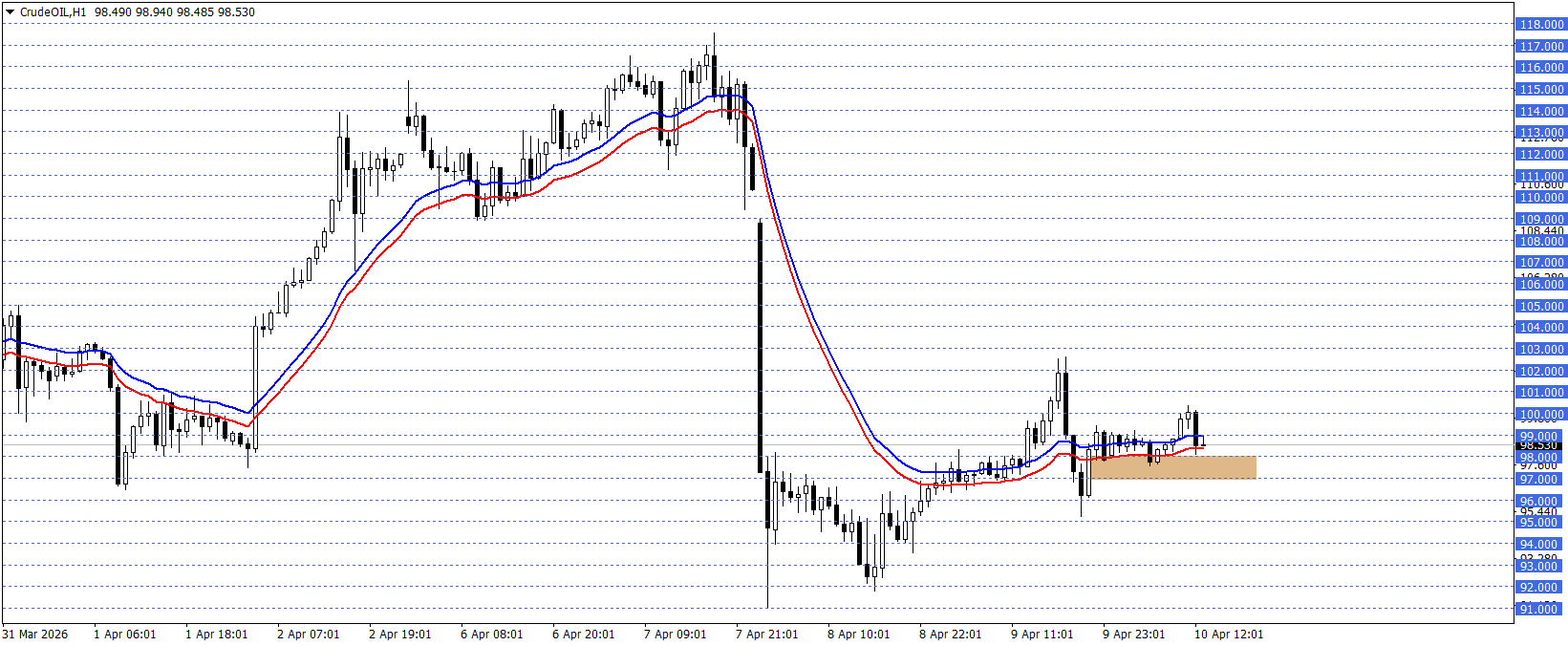Select the 95.000 price level label
Viewport: 1568px width, 646px height.
point(1540,523)
